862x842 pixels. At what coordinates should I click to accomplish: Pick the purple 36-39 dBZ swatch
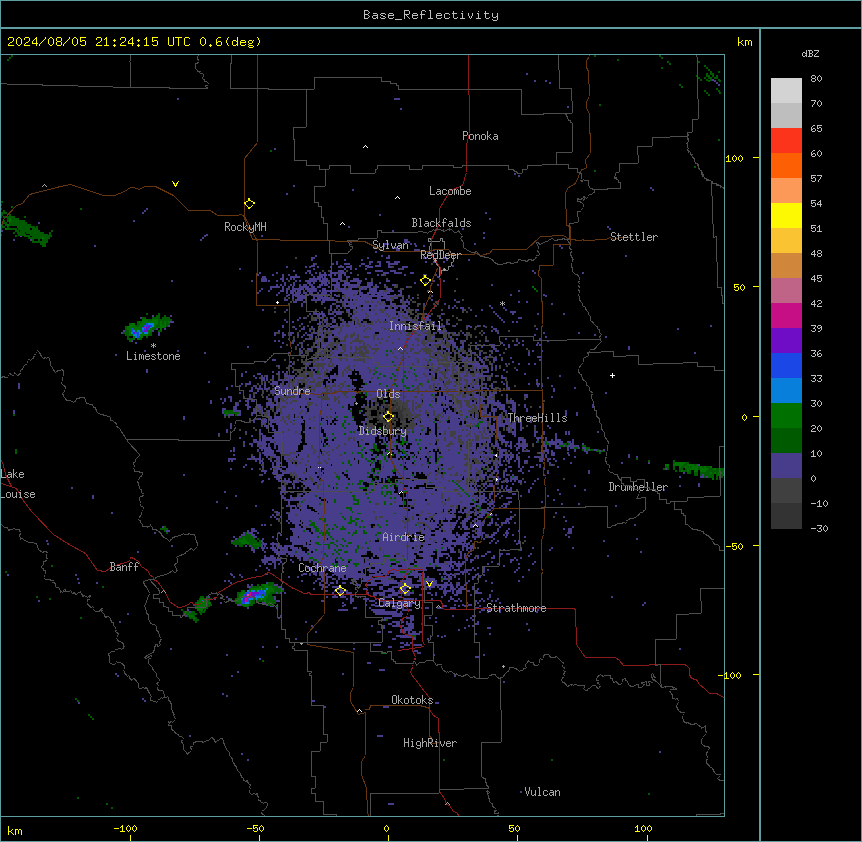(x=786, y=340)
